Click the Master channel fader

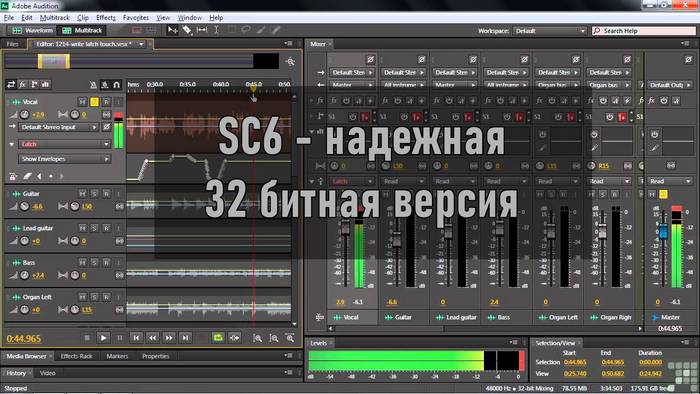pos(663,232)
